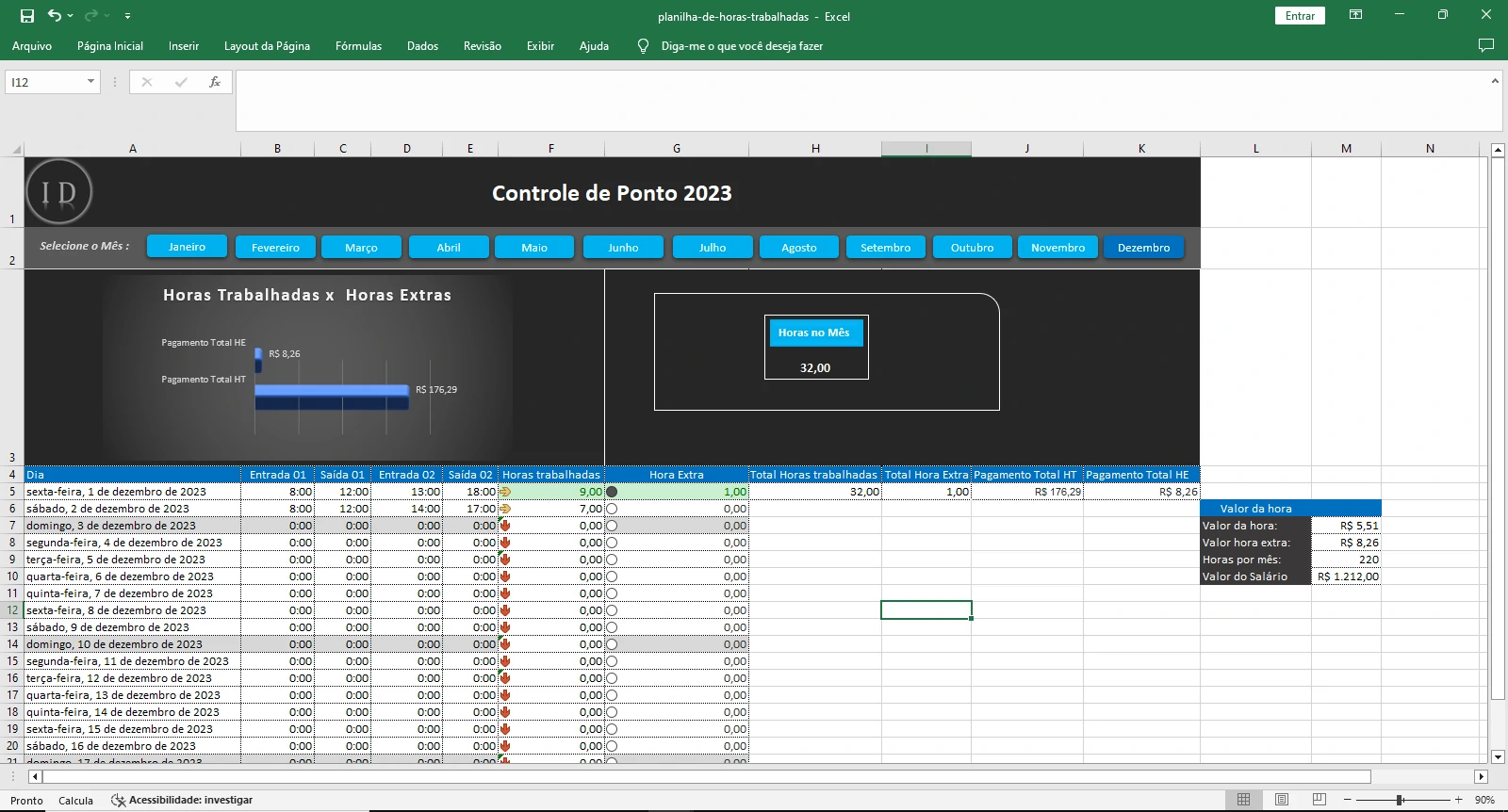Open the Dados tab
The height and width of the screenshot is (812, 1508).
point(422,45)
